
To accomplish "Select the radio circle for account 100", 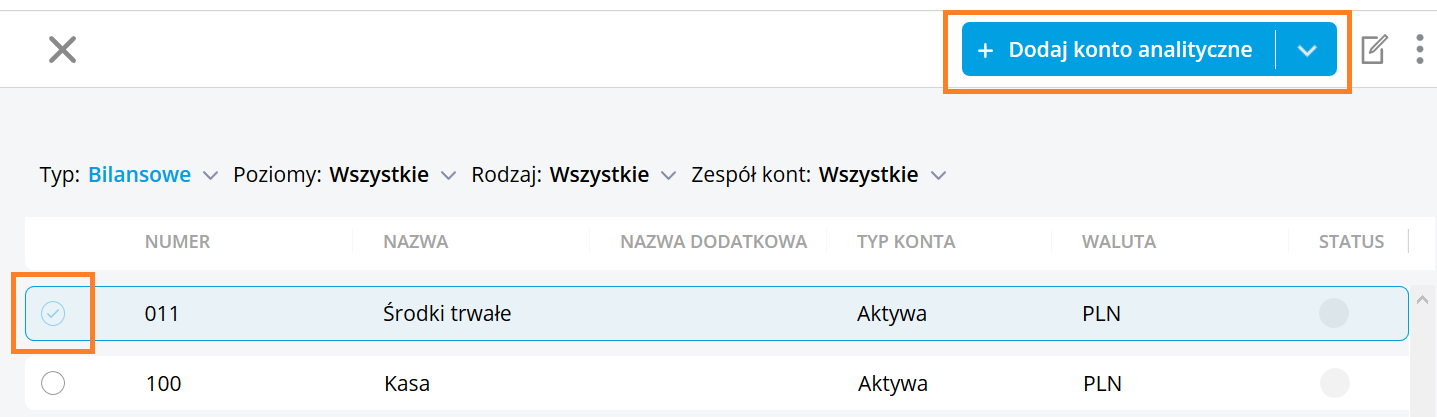I will [x=53, y=383].
